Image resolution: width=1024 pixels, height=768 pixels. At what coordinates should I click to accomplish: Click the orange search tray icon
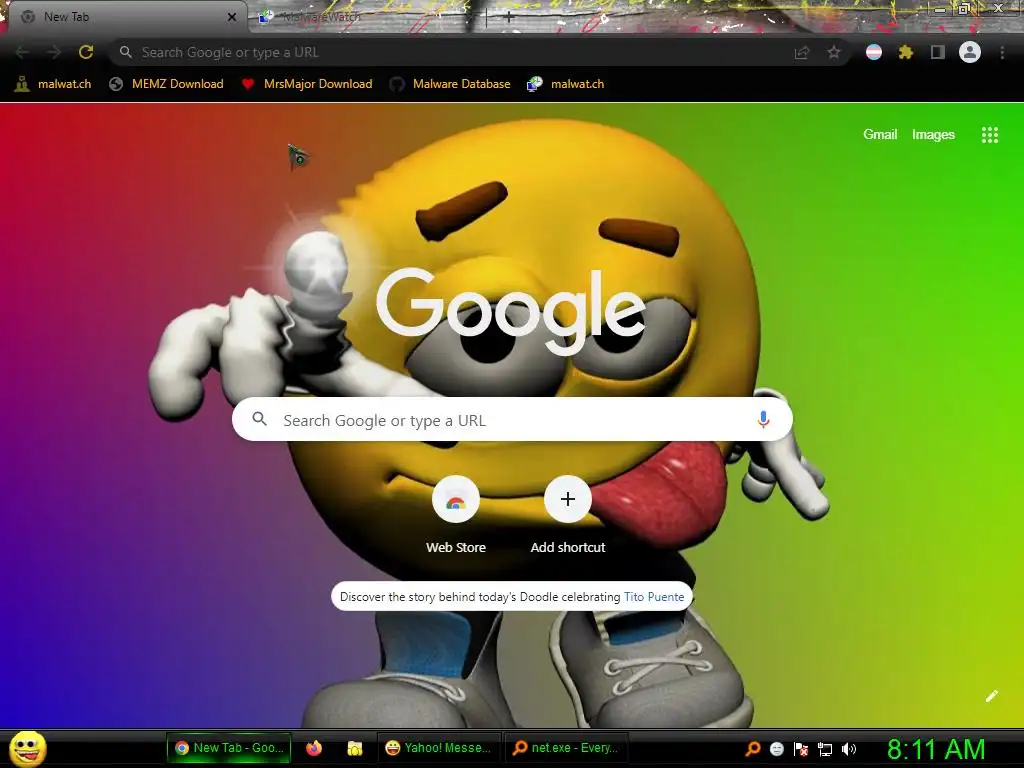(x=752, y=749)
